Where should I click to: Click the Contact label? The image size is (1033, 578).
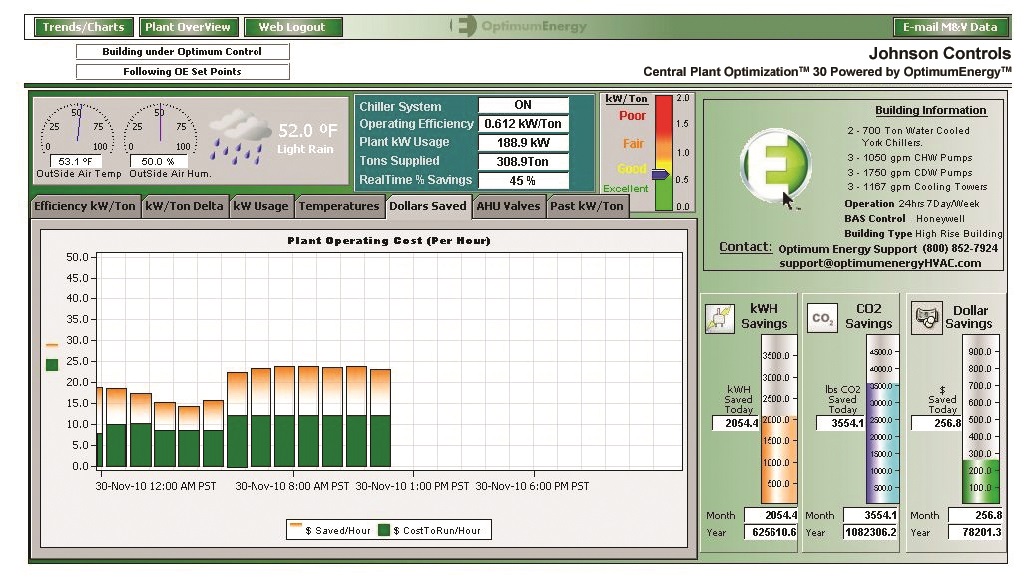[x=745, y=246]
